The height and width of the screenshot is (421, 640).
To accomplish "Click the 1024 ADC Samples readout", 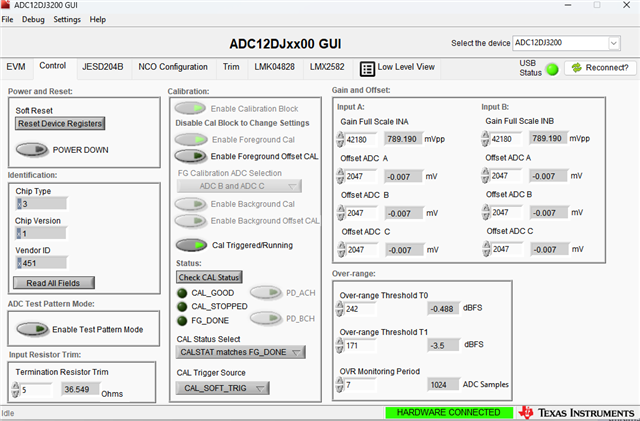I will click(x=443, y=385).
